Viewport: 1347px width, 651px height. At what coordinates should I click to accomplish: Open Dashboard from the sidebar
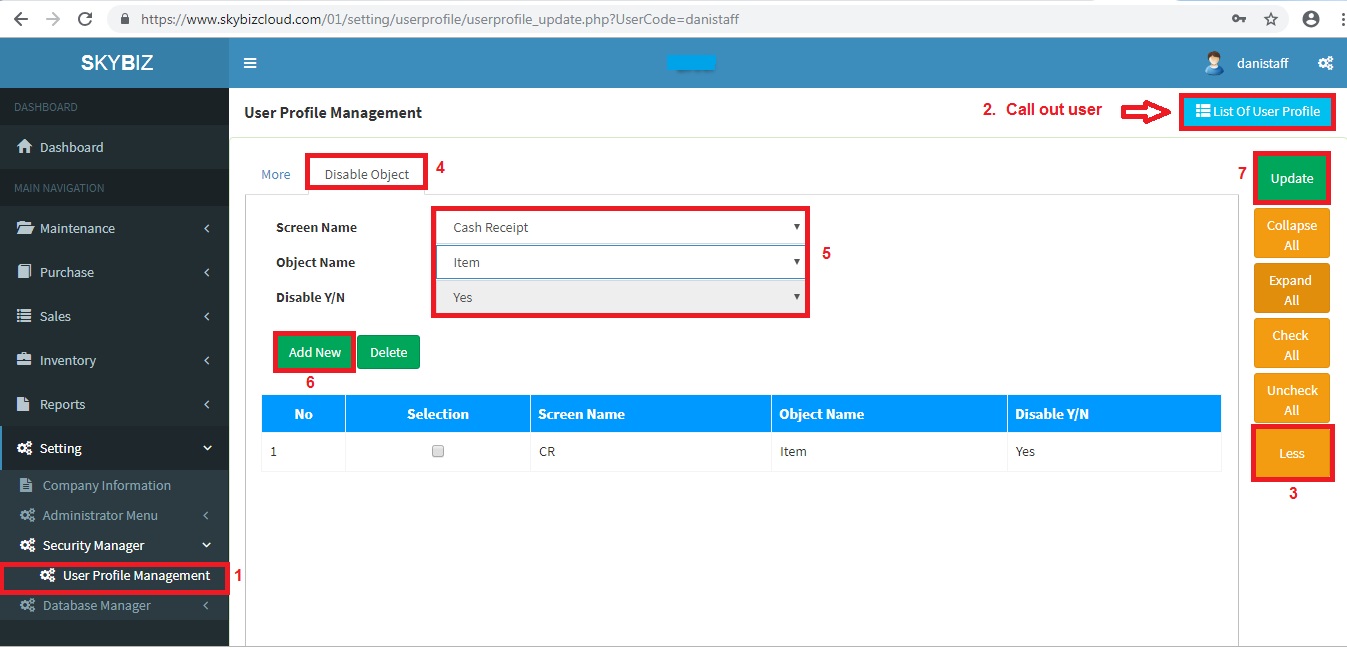coord(71,147)
